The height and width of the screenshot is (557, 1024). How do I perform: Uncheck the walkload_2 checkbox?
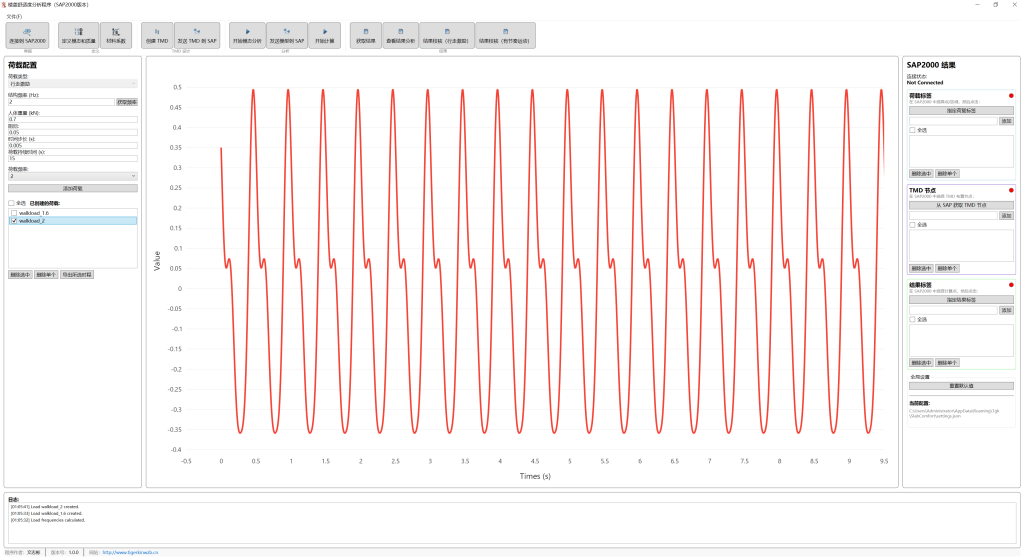click(13, 221)
